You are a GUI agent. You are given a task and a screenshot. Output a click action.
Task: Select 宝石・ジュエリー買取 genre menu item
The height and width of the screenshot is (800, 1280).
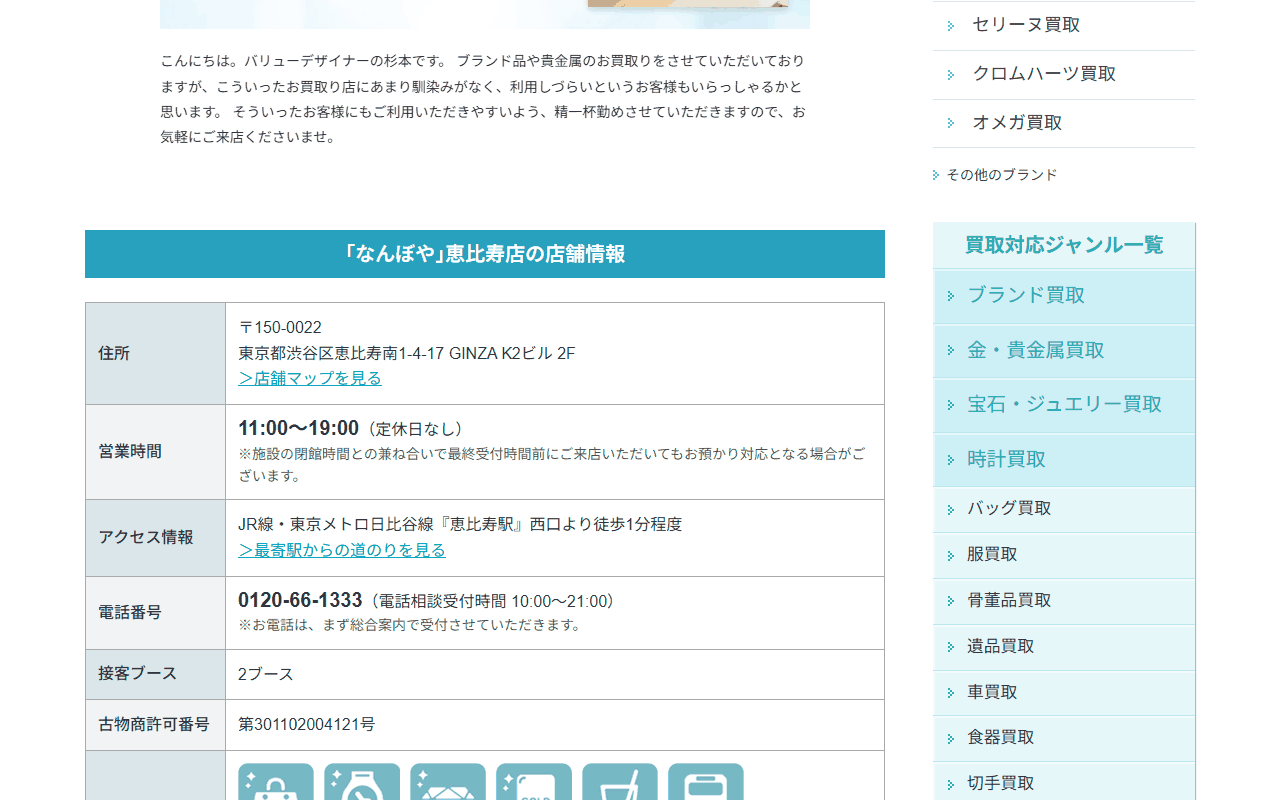coord(1064,405)
